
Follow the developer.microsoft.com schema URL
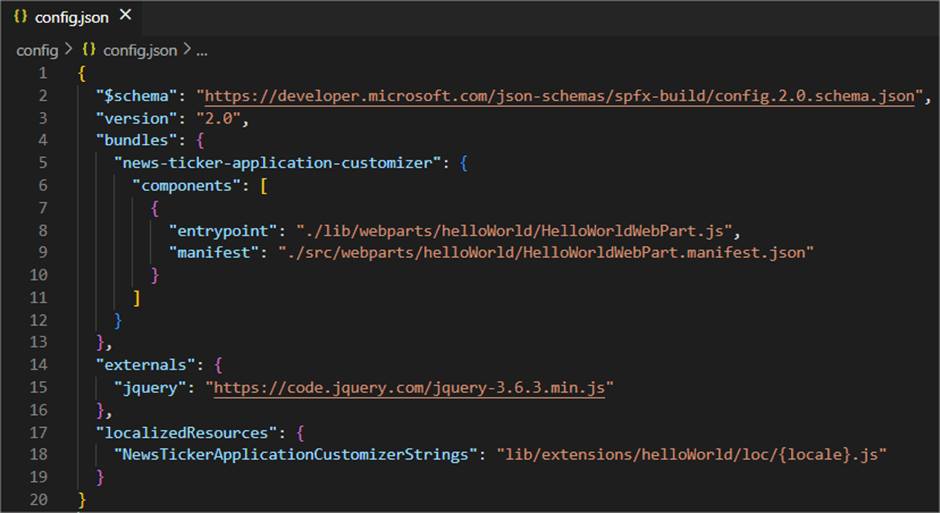pyautogui.click(x=560, y=96)
